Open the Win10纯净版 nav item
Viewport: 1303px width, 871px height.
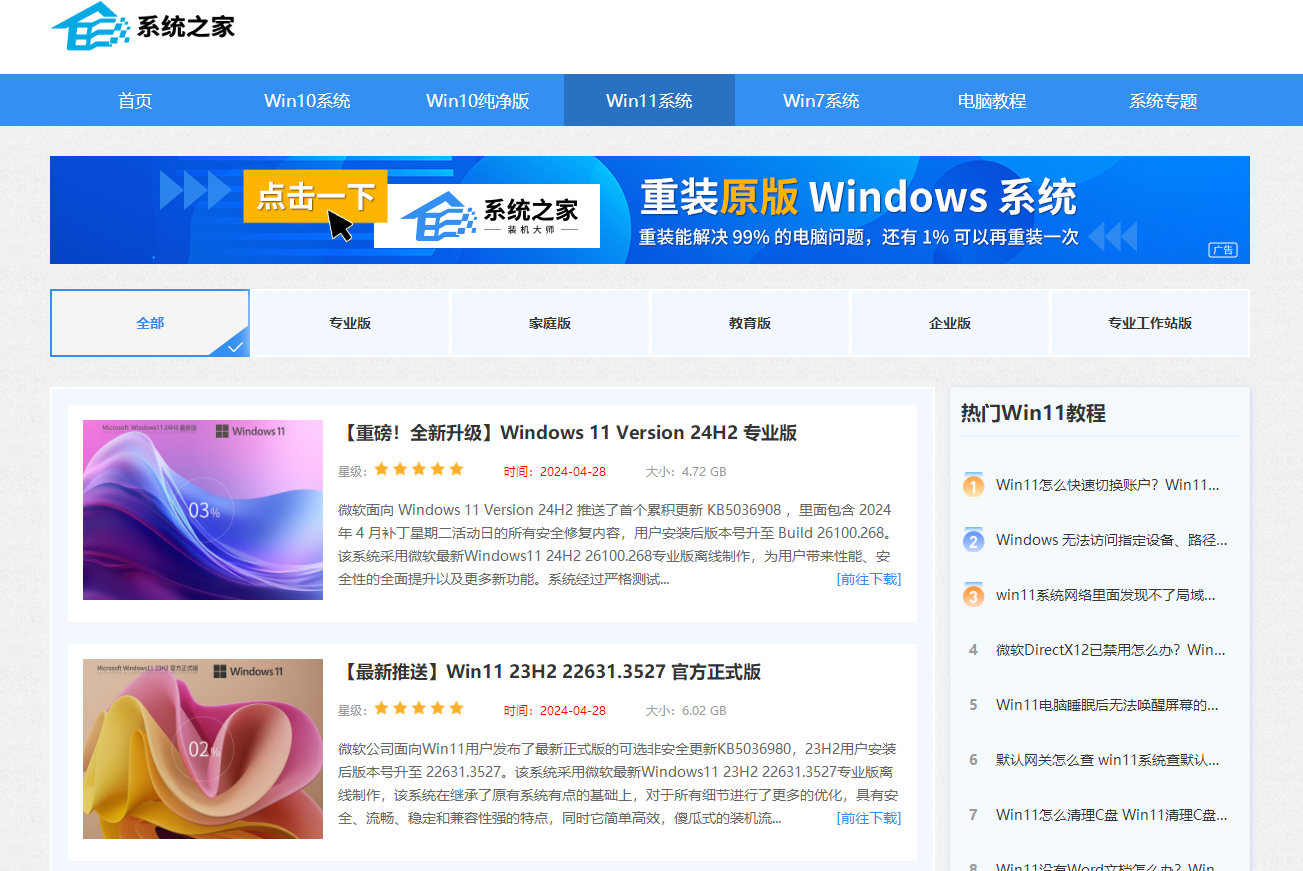478,100
